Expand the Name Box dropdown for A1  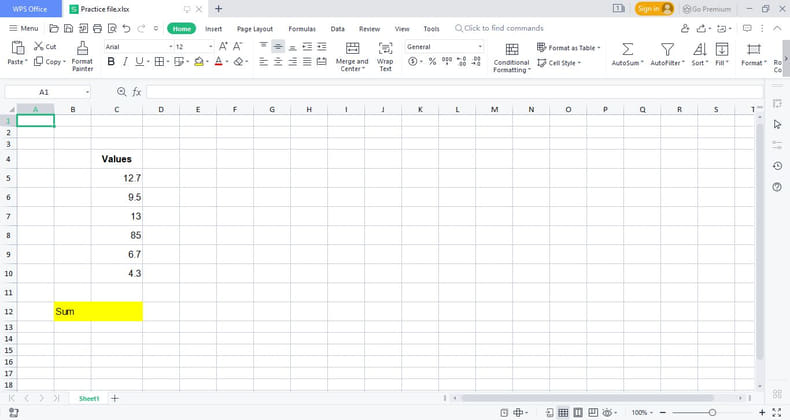point(87,92)
